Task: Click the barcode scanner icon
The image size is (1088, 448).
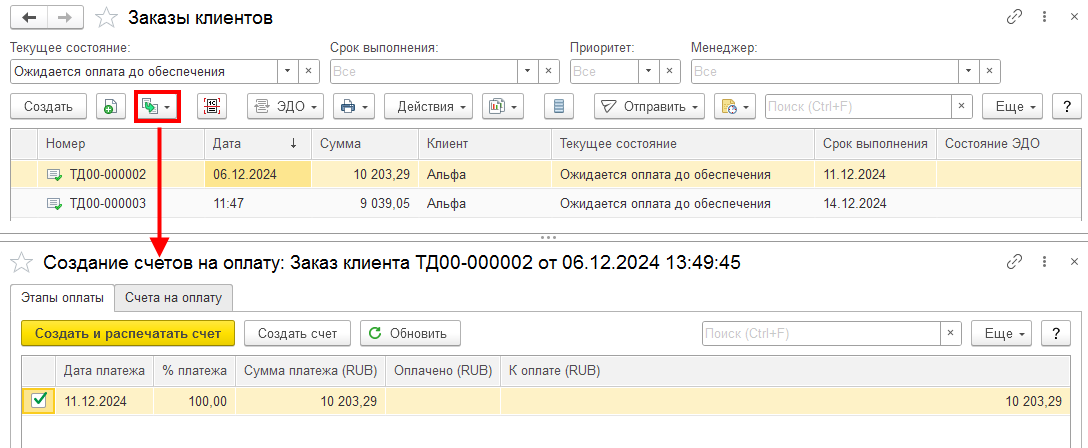Action: point(212,106)
